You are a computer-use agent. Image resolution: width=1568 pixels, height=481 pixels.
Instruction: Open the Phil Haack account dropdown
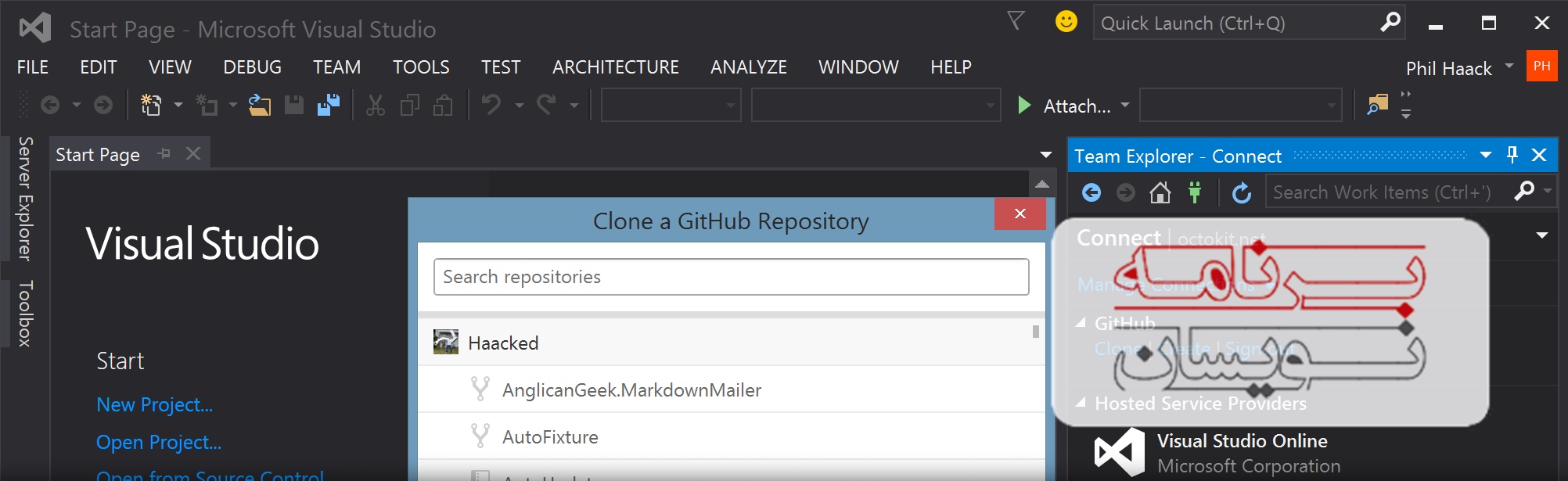1509,66
